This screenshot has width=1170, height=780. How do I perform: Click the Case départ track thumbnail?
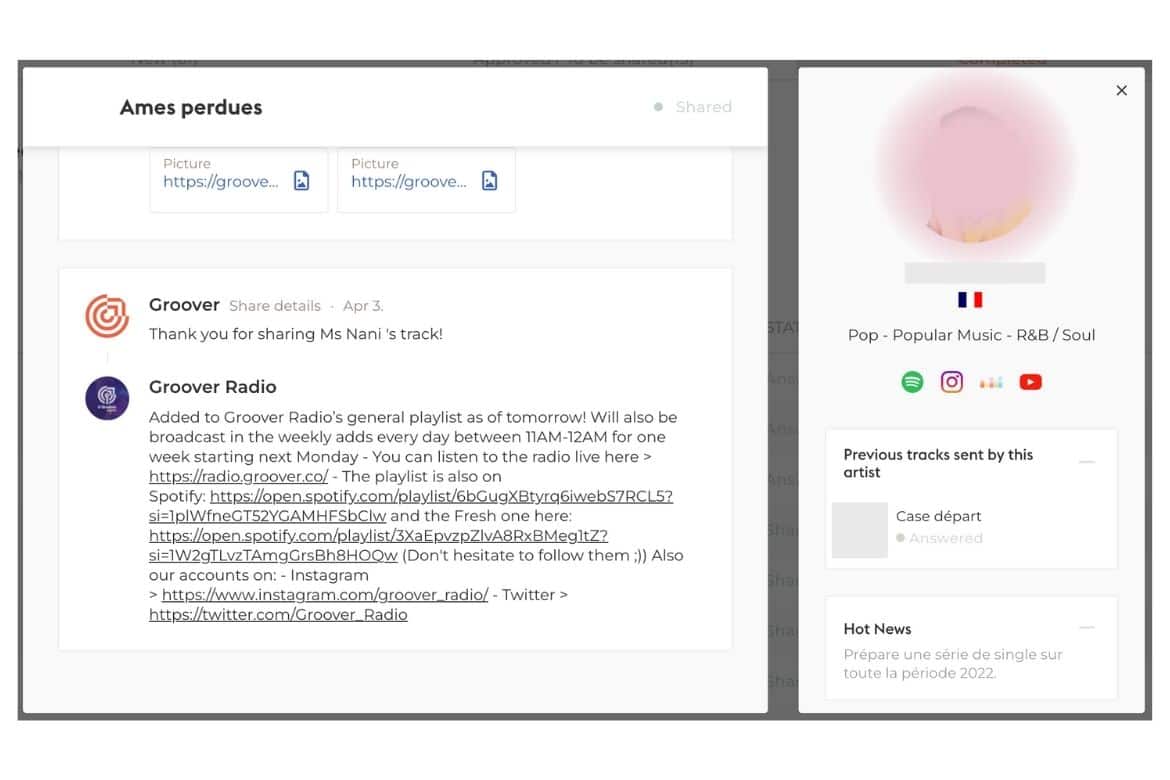coord(860,530)
